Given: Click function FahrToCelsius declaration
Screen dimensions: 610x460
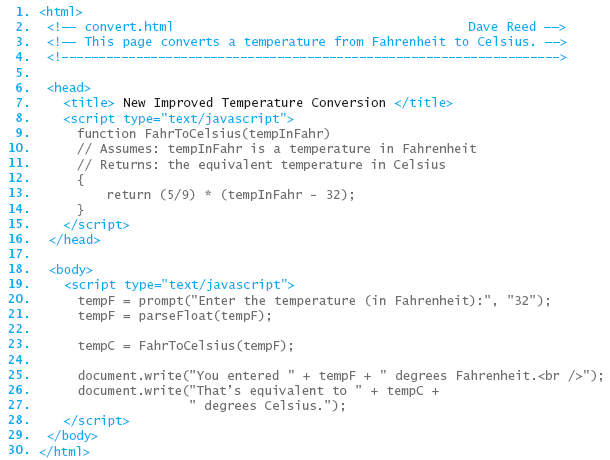Looking at the screenshot, I should 203,134.
